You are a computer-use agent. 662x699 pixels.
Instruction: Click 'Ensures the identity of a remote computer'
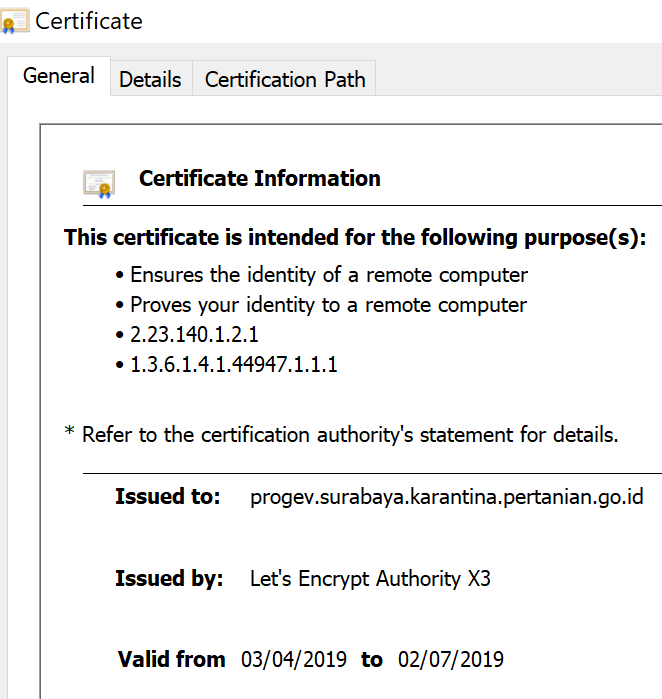tap(328, 275)
